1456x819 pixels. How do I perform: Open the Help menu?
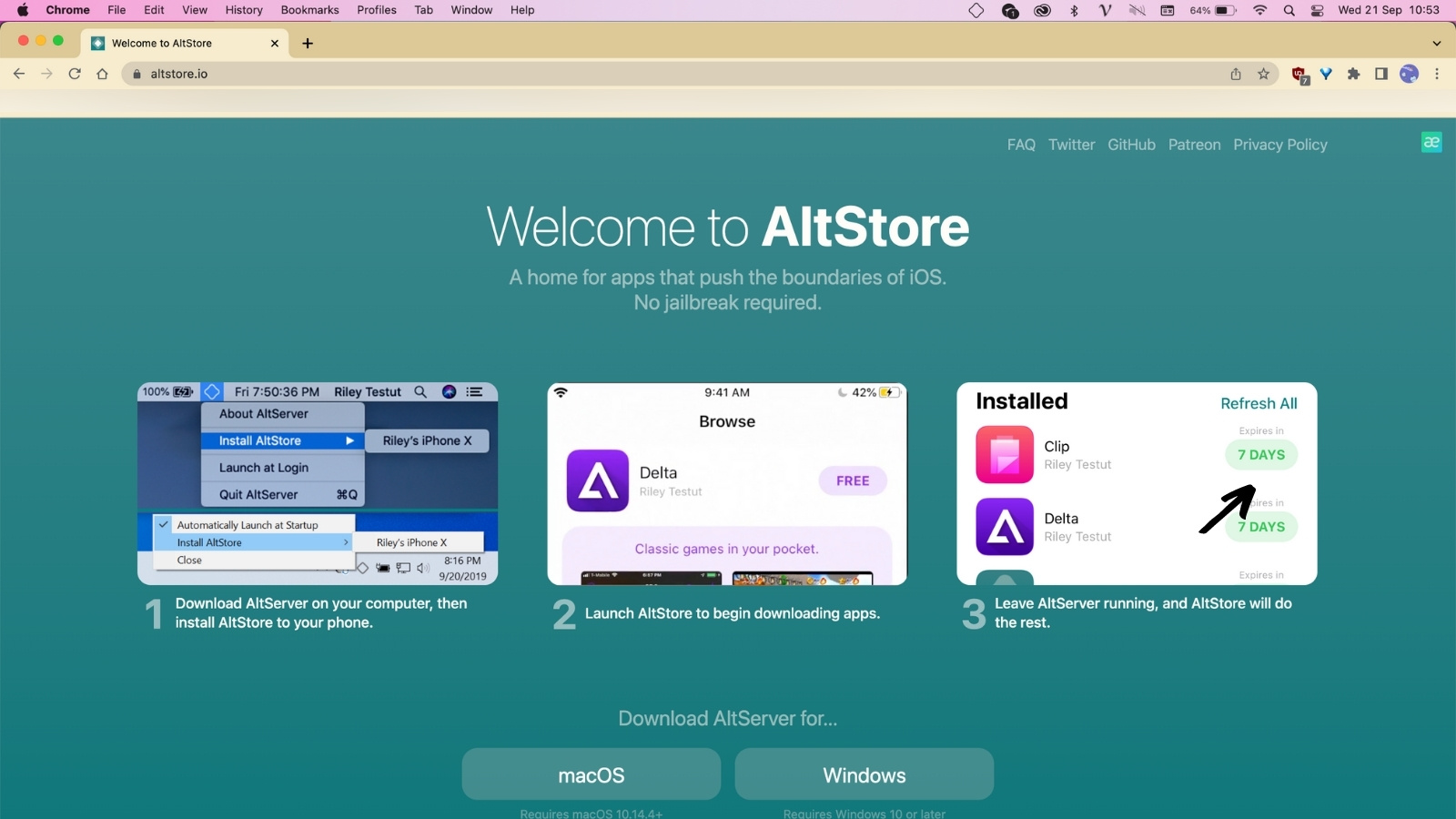(x=522, y=10)
